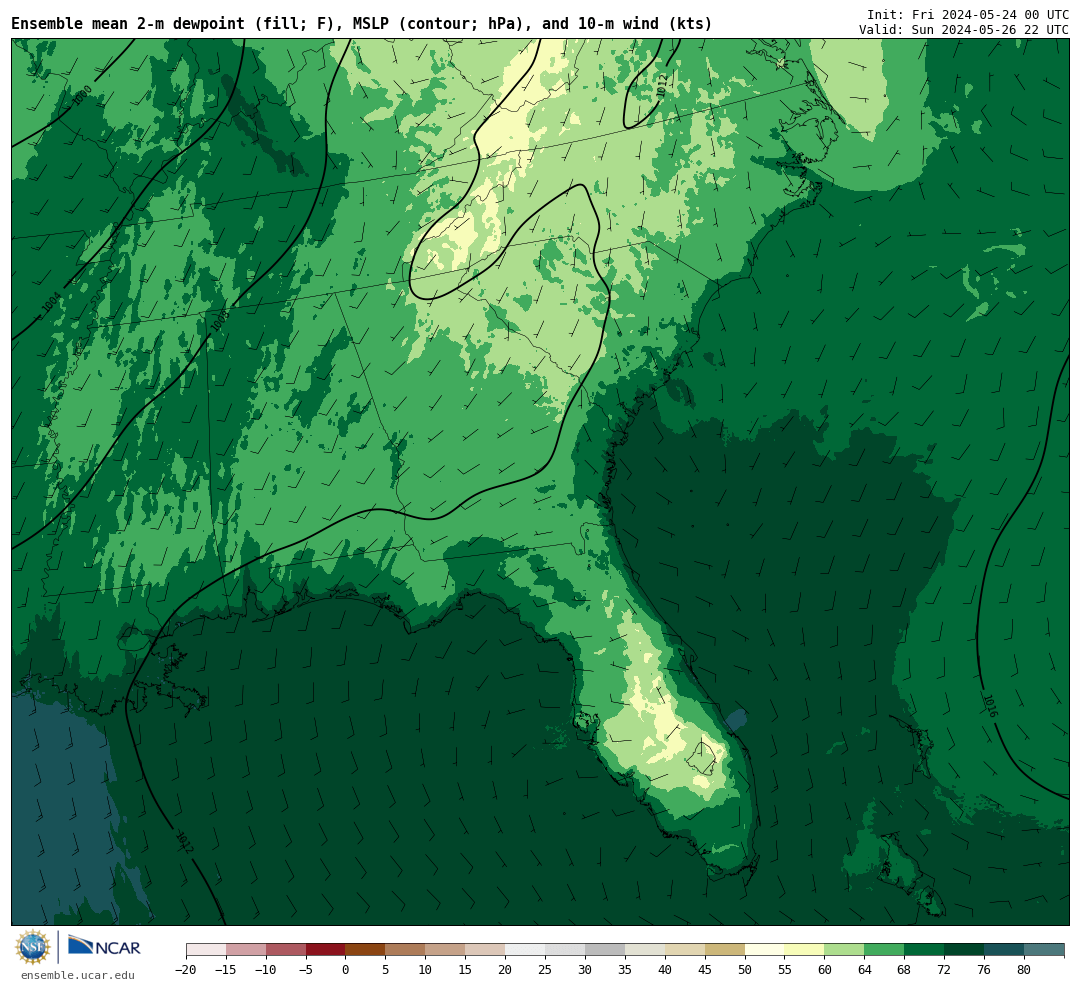The height and width of the screenshot is (988, 1080).
Task: Pick the 30 to 35 gray colorbar swatch
Action: tap(605, 950)
